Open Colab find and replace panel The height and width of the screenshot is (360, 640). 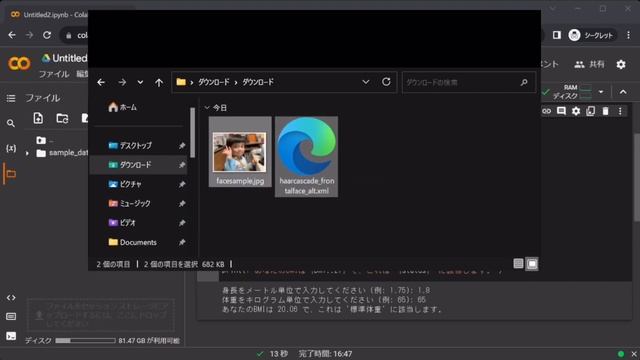click(x=11, y=123)
